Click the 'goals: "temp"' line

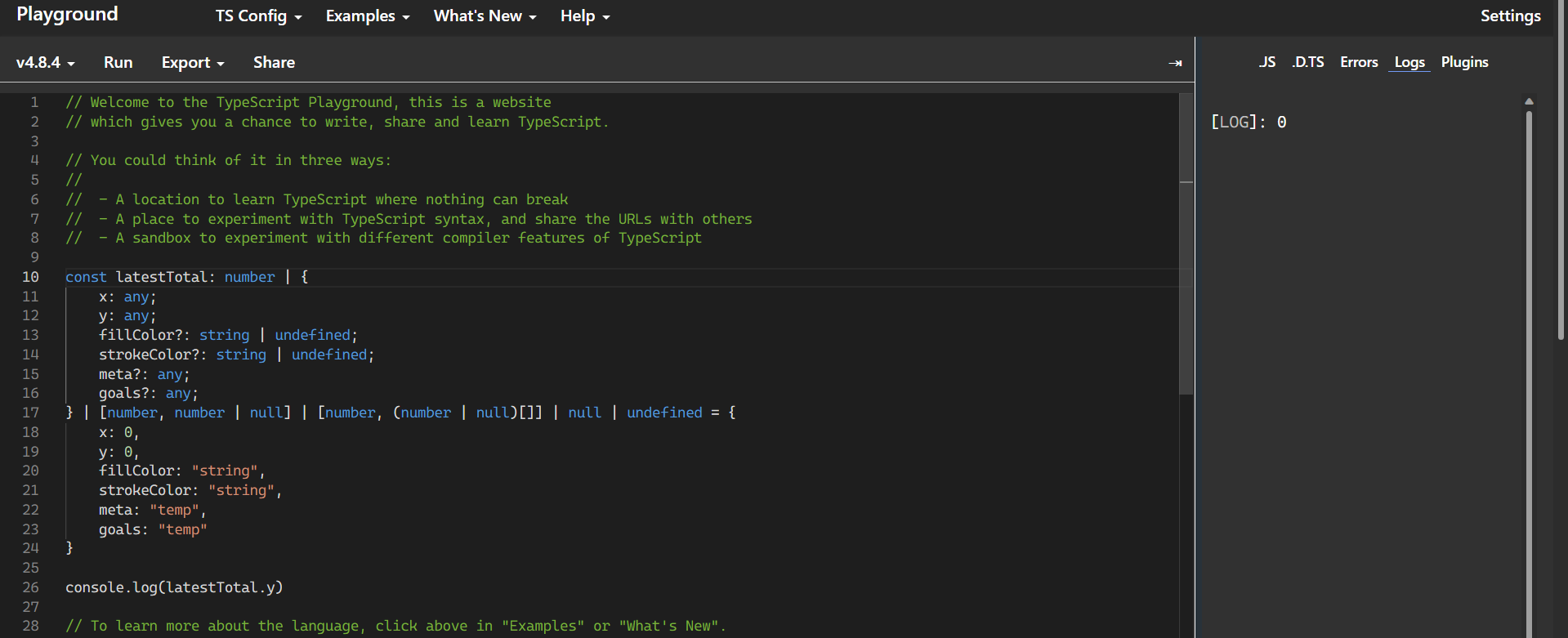click(x=153, y=529)
